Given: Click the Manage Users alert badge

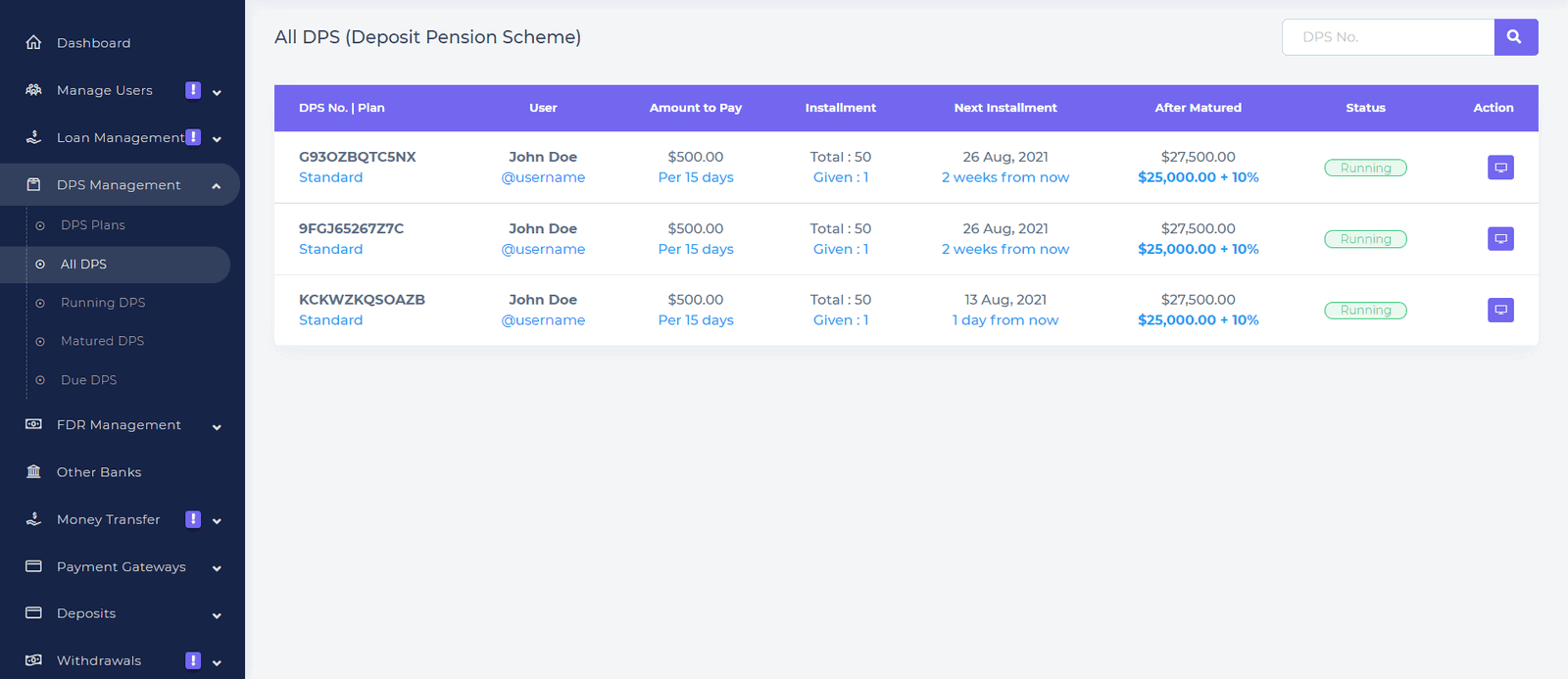Looking at the screenshot, I should coord(193,90).
